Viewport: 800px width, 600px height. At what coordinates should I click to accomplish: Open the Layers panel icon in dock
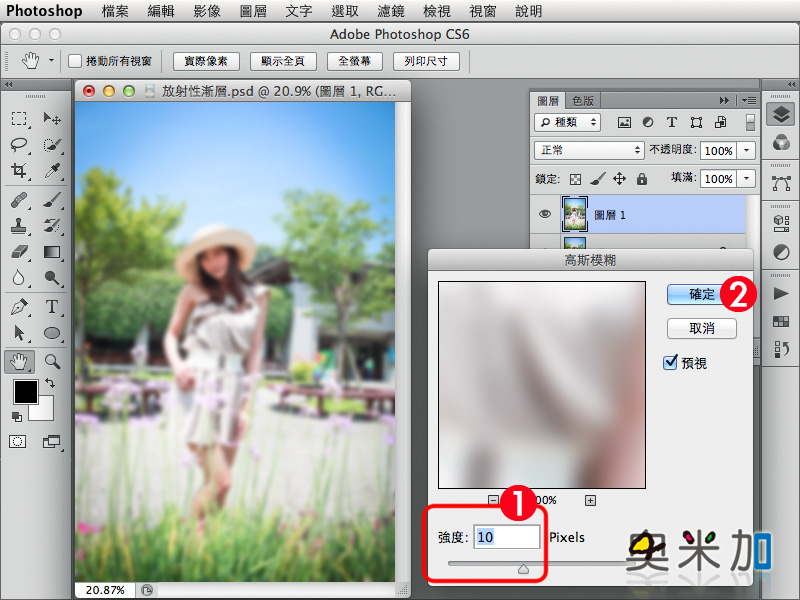coord(781,114)
